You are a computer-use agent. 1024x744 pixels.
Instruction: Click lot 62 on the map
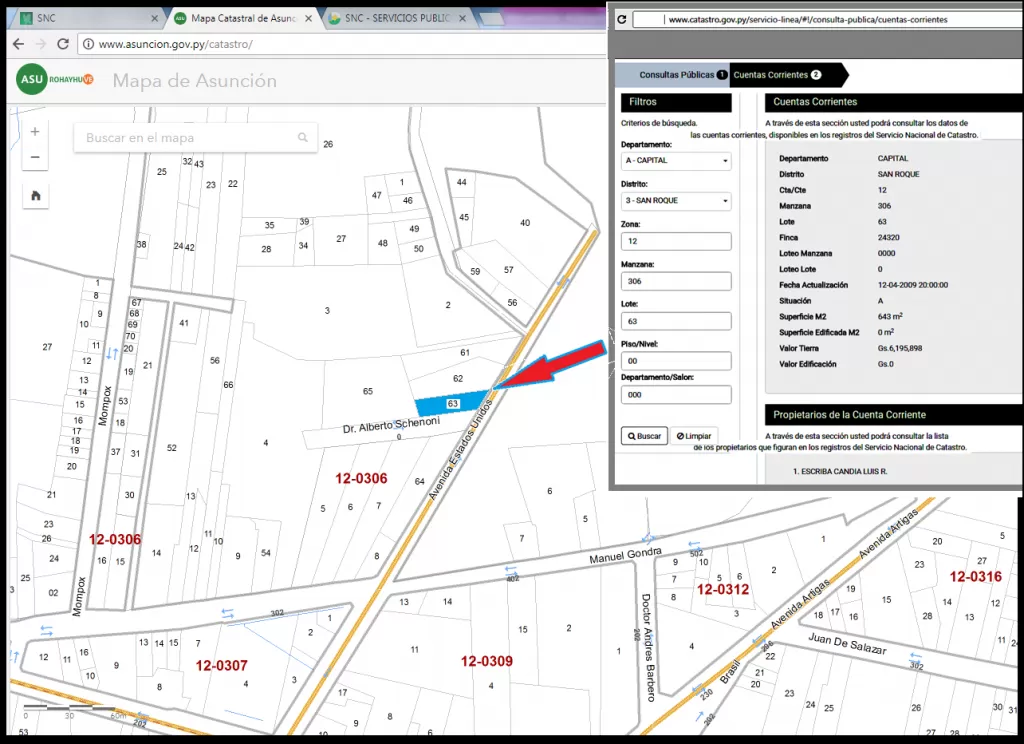click(x=458, y=378)
